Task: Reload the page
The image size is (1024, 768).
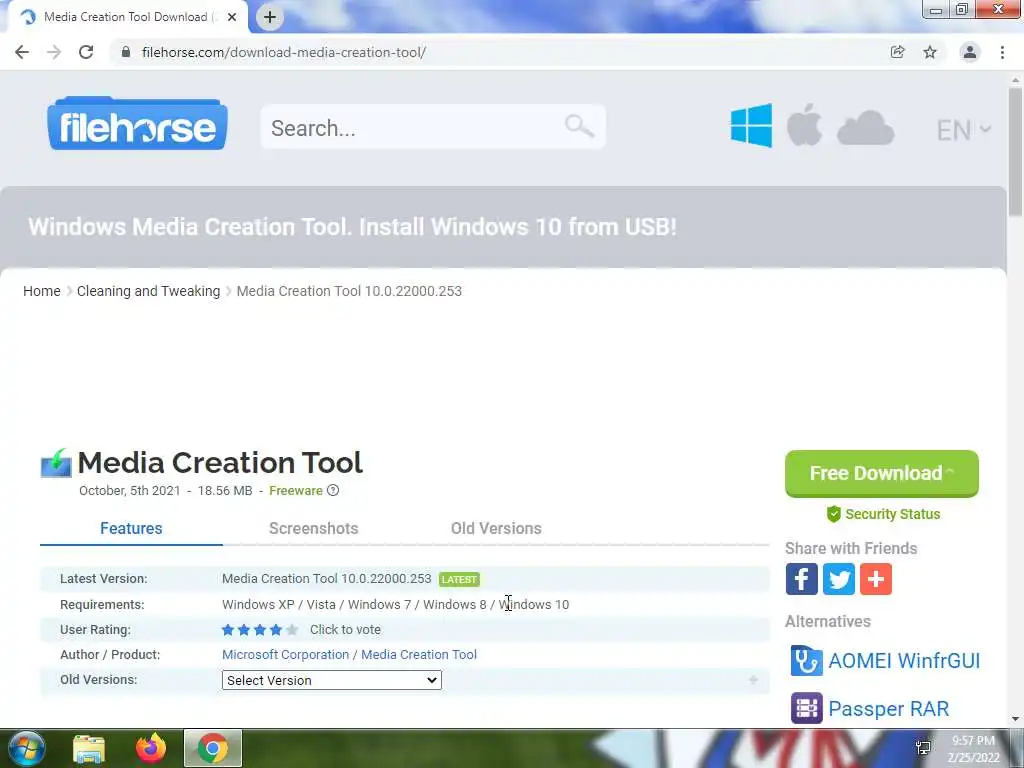Action: 86,52
